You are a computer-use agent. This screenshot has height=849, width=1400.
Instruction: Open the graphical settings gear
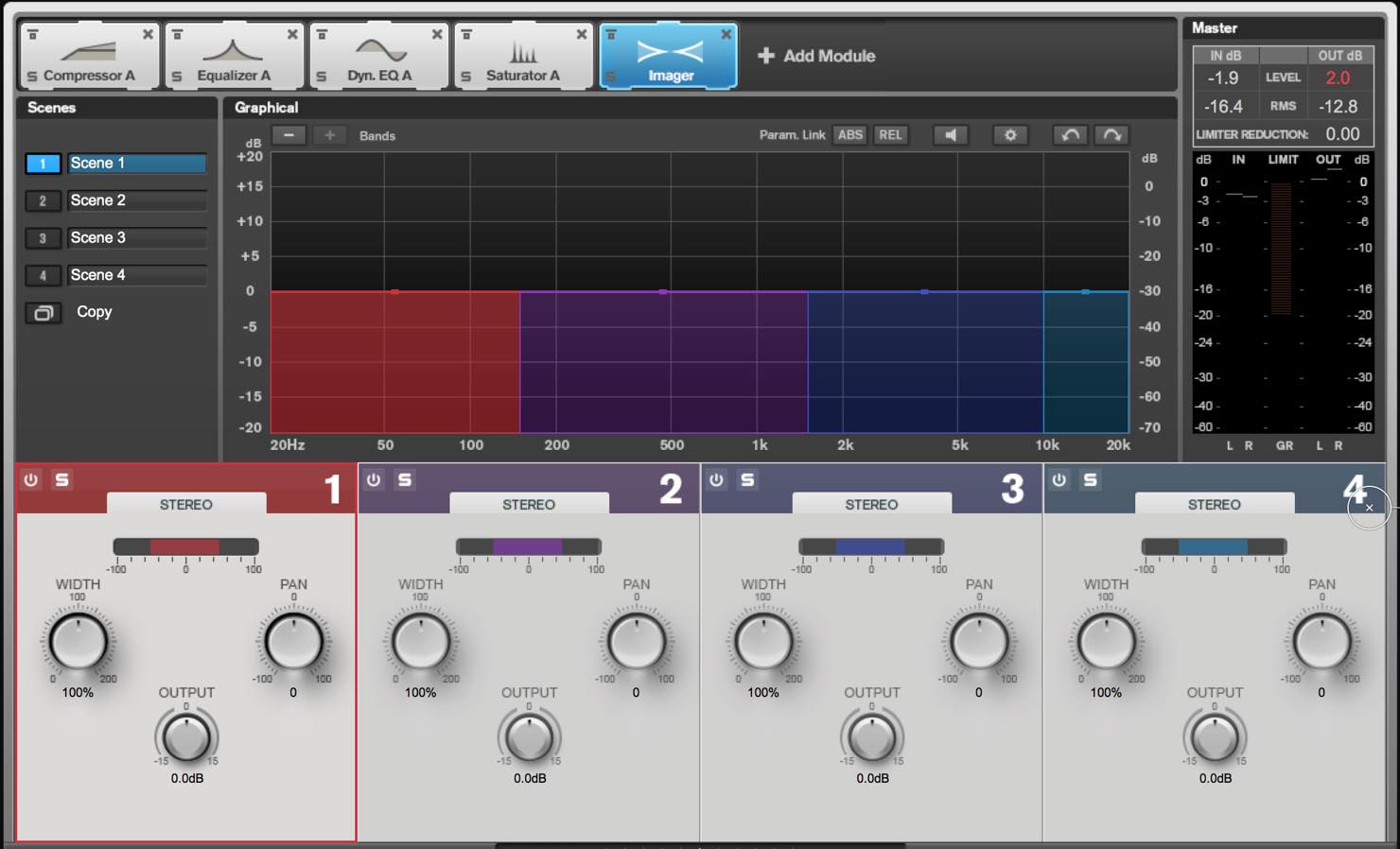1010,135
